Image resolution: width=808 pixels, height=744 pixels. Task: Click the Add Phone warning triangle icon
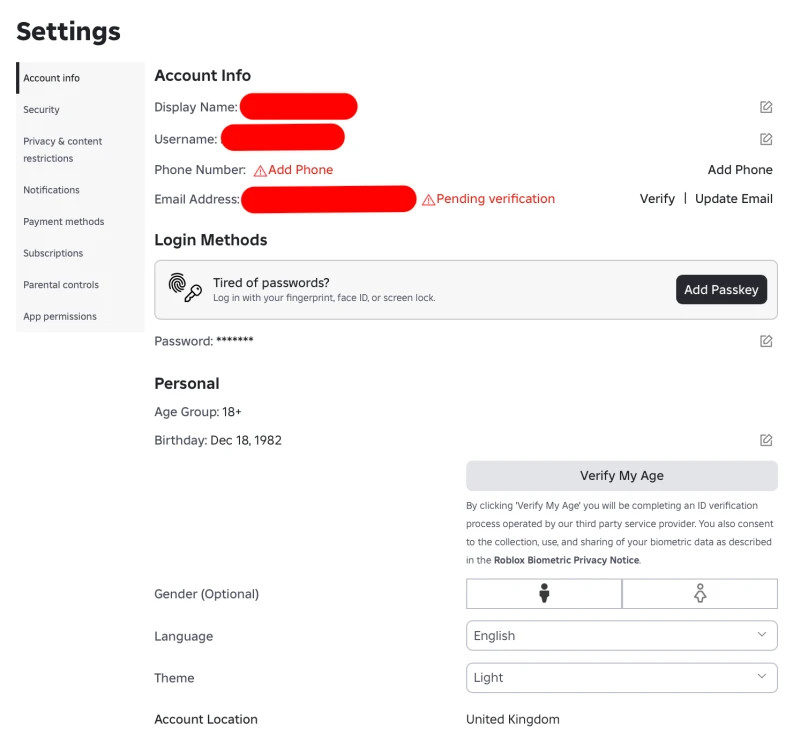260,171
